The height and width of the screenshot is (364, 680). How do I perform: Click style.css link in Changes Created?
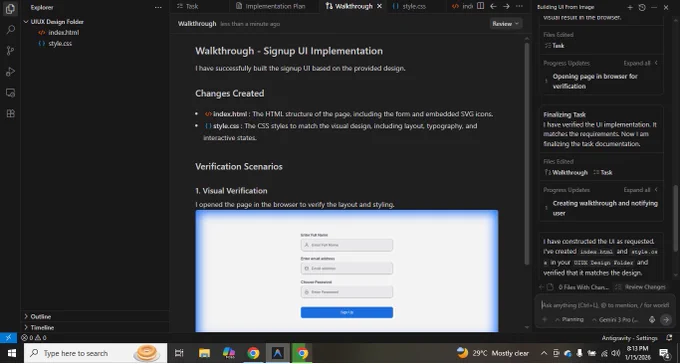(x=222, y=126)
